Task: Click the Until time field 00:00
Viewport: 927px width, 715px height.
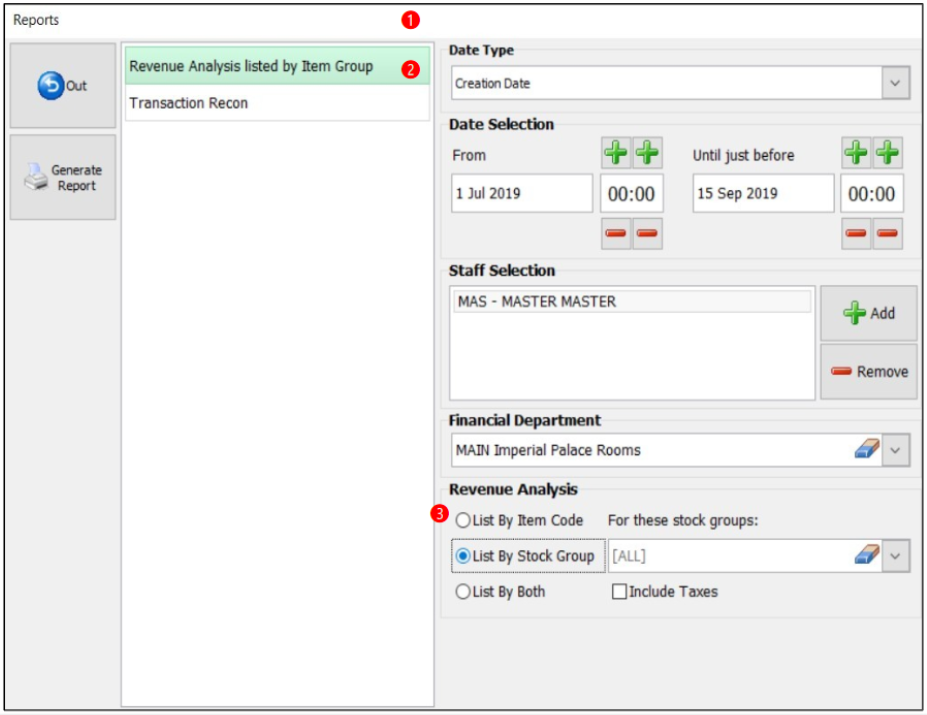Action: pyautogui.click(x=872, y=193)
